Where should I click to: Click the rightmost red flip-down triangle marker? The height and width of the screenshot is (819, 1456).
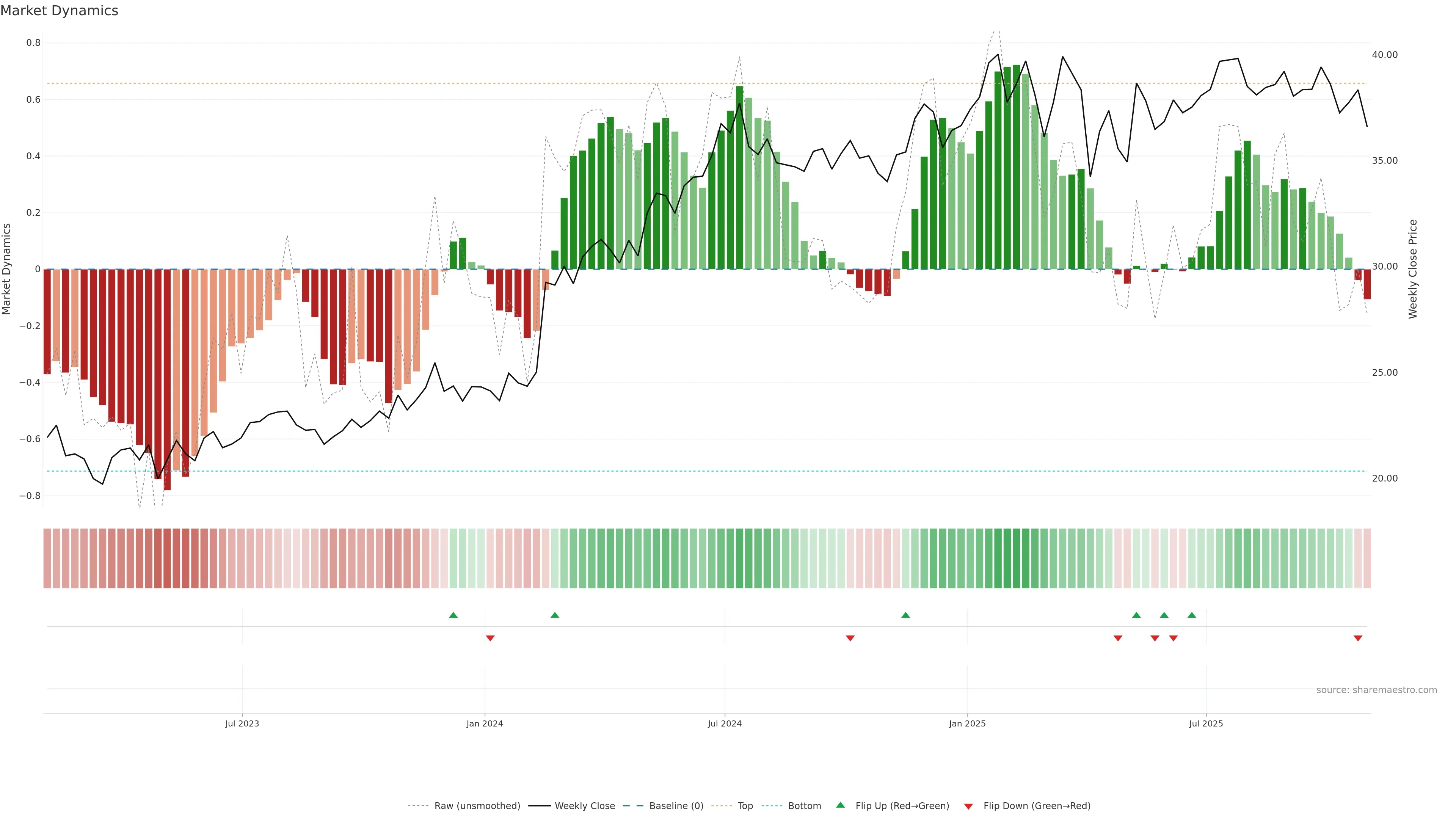(1358, 638)
